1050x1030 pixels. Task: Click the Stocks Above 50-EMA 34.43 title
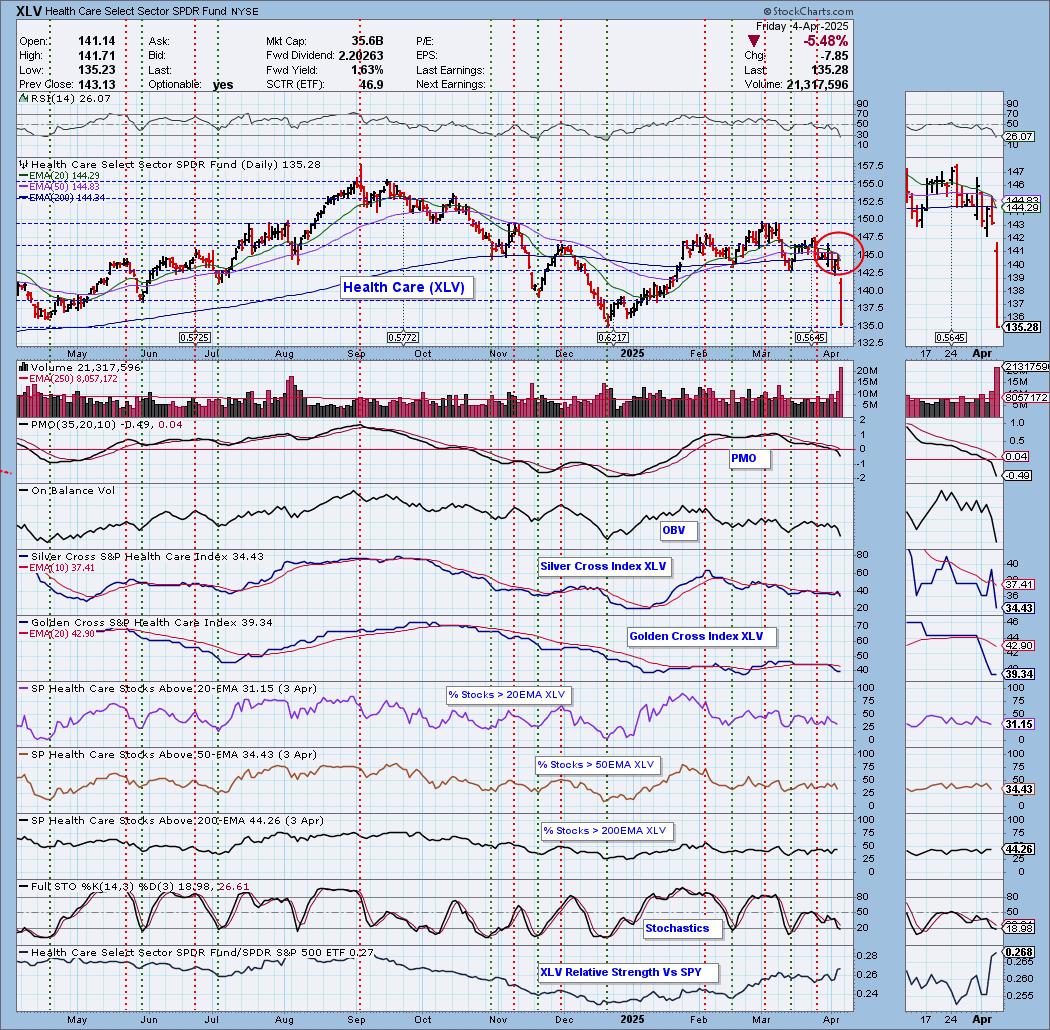(167, 754)
